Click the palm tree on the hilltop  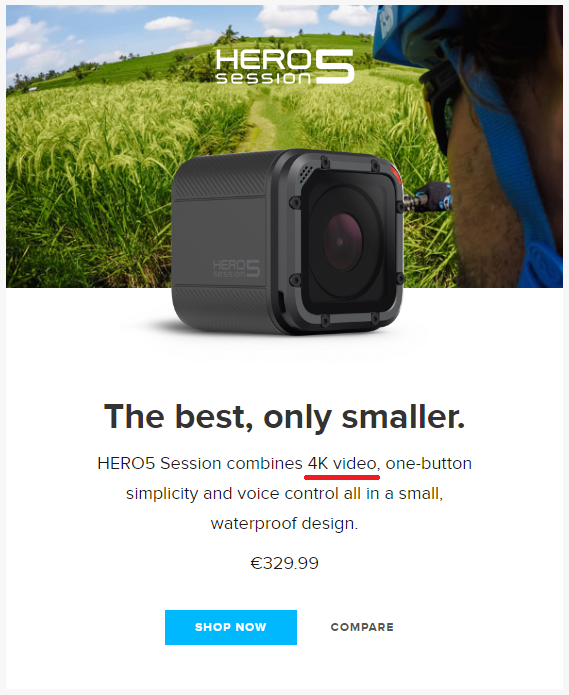pyautogui.click(x=229, y=35)
